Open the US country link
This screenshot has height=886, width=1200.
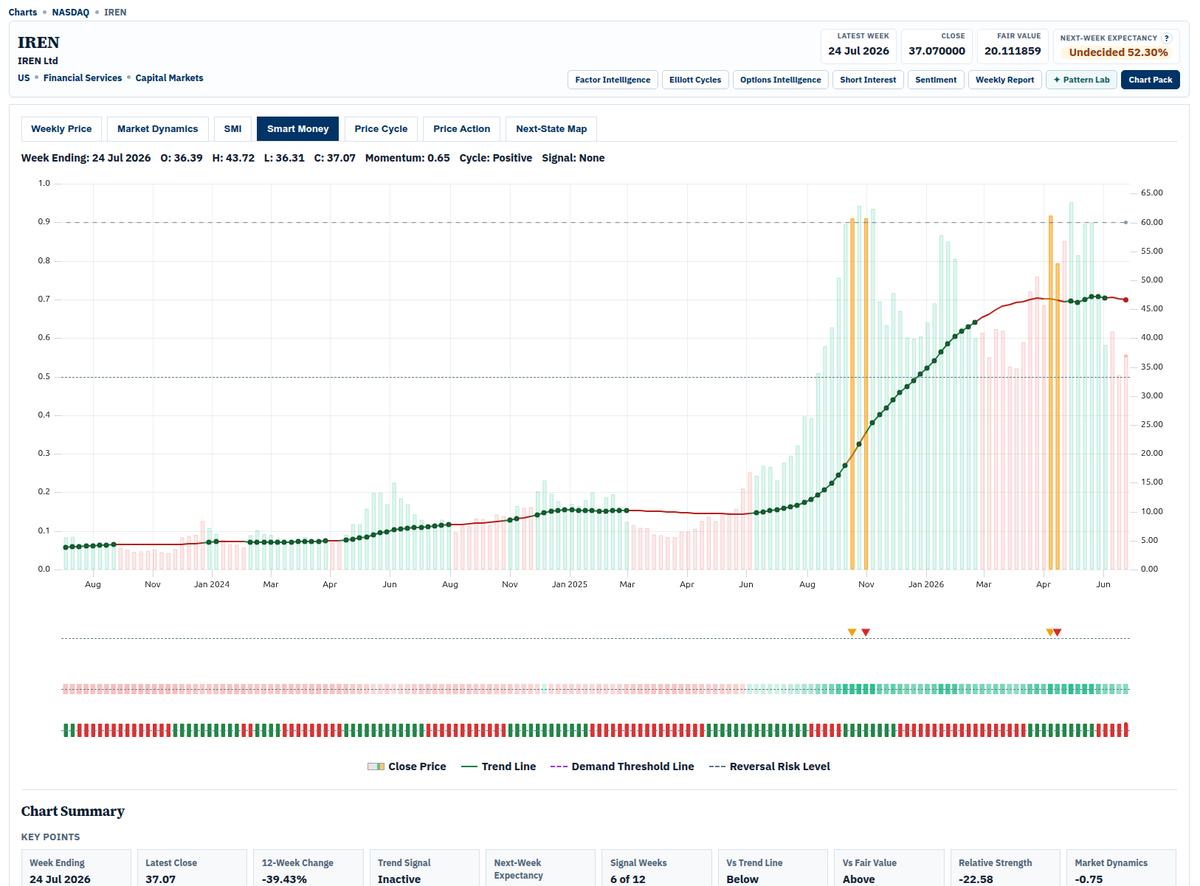(x=23, y=78)
